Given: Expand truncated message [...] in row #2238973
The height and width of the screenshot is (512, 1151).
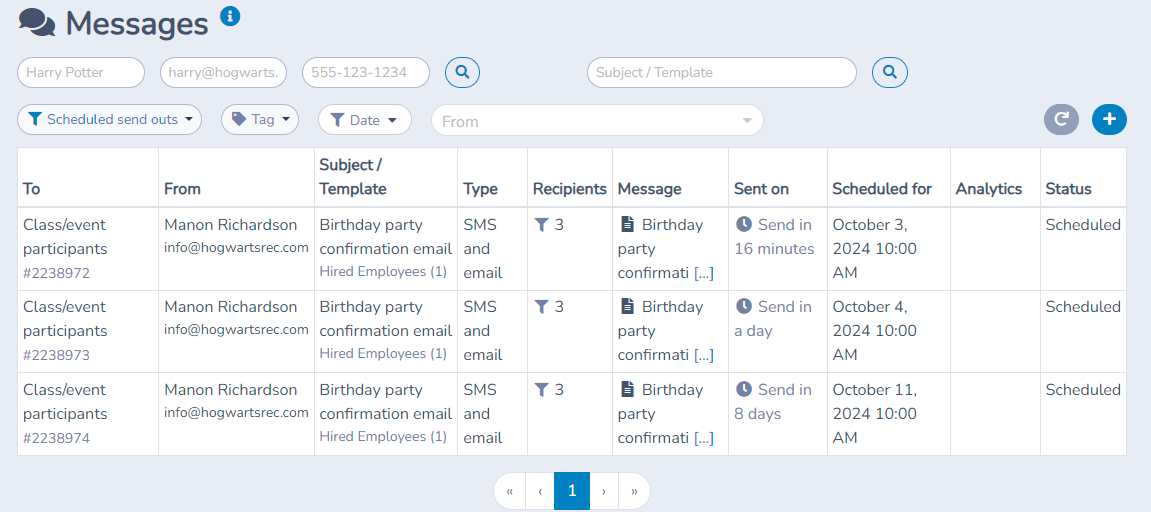Looking at the screenshot, I should tap(703, 356).
